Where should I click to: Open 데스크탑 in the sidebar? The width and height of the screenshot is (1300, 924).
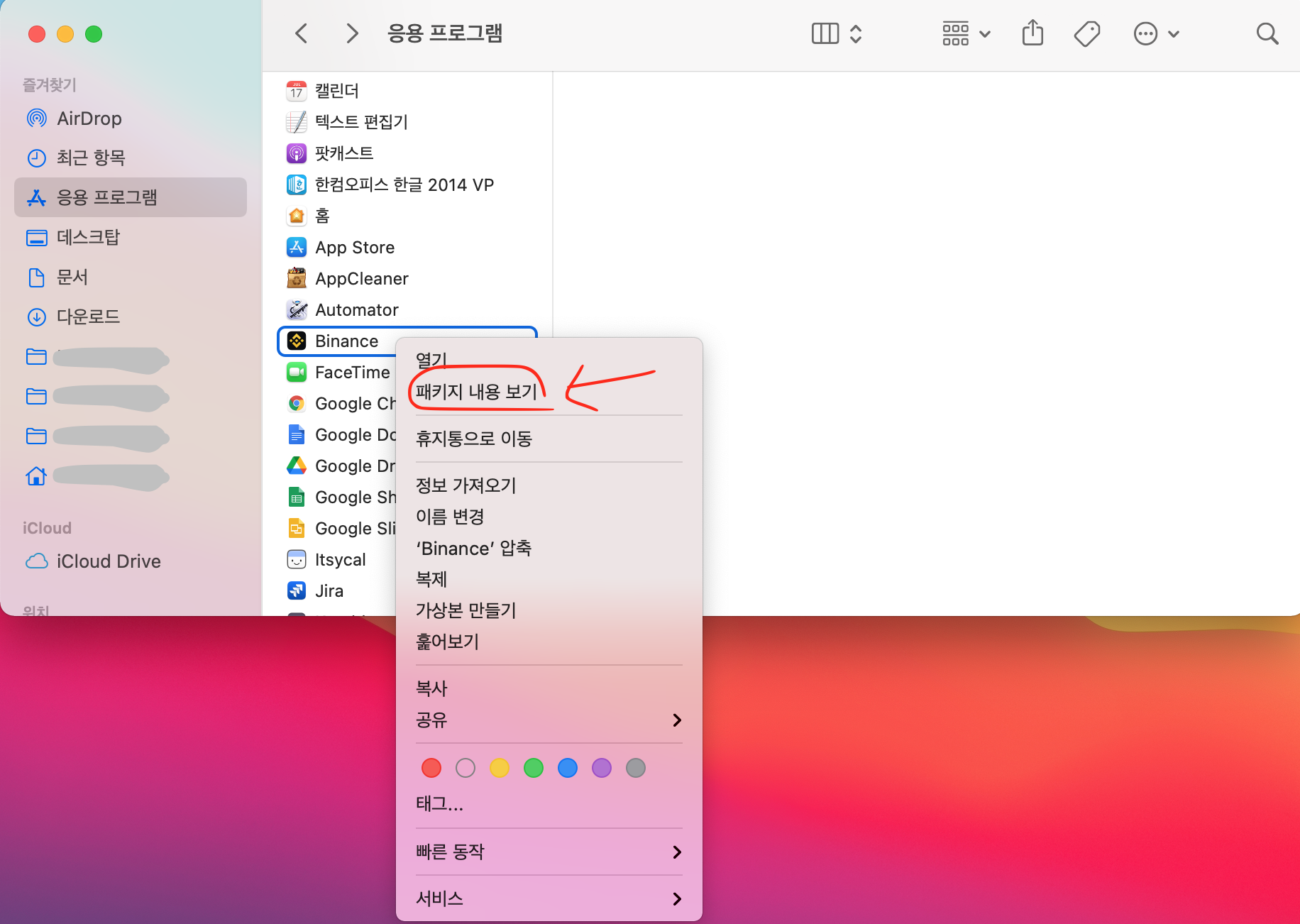click(131, 237)
